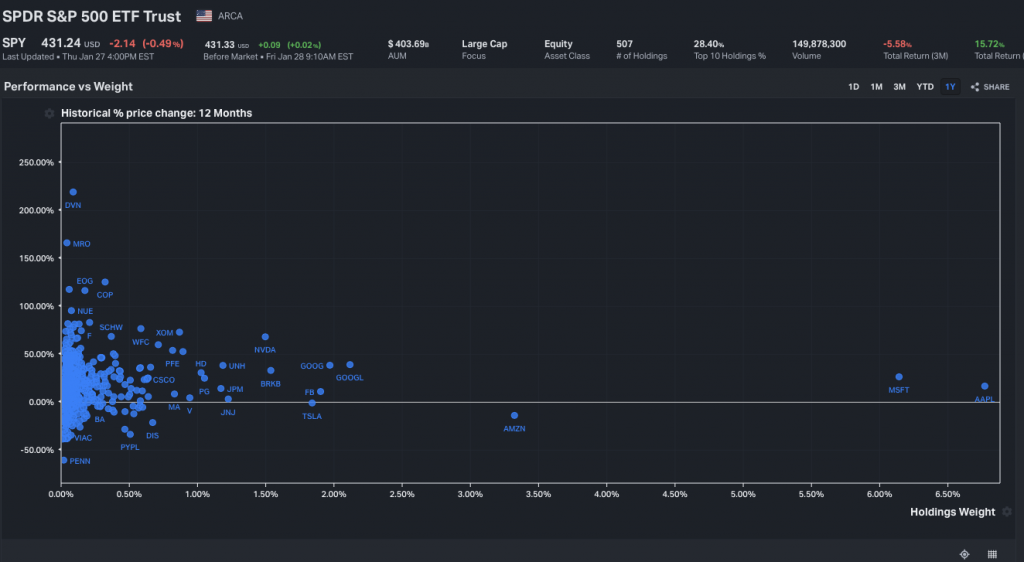Select the TSLA data point
Screen dimensions: 1024x562
tap(312, 403)
